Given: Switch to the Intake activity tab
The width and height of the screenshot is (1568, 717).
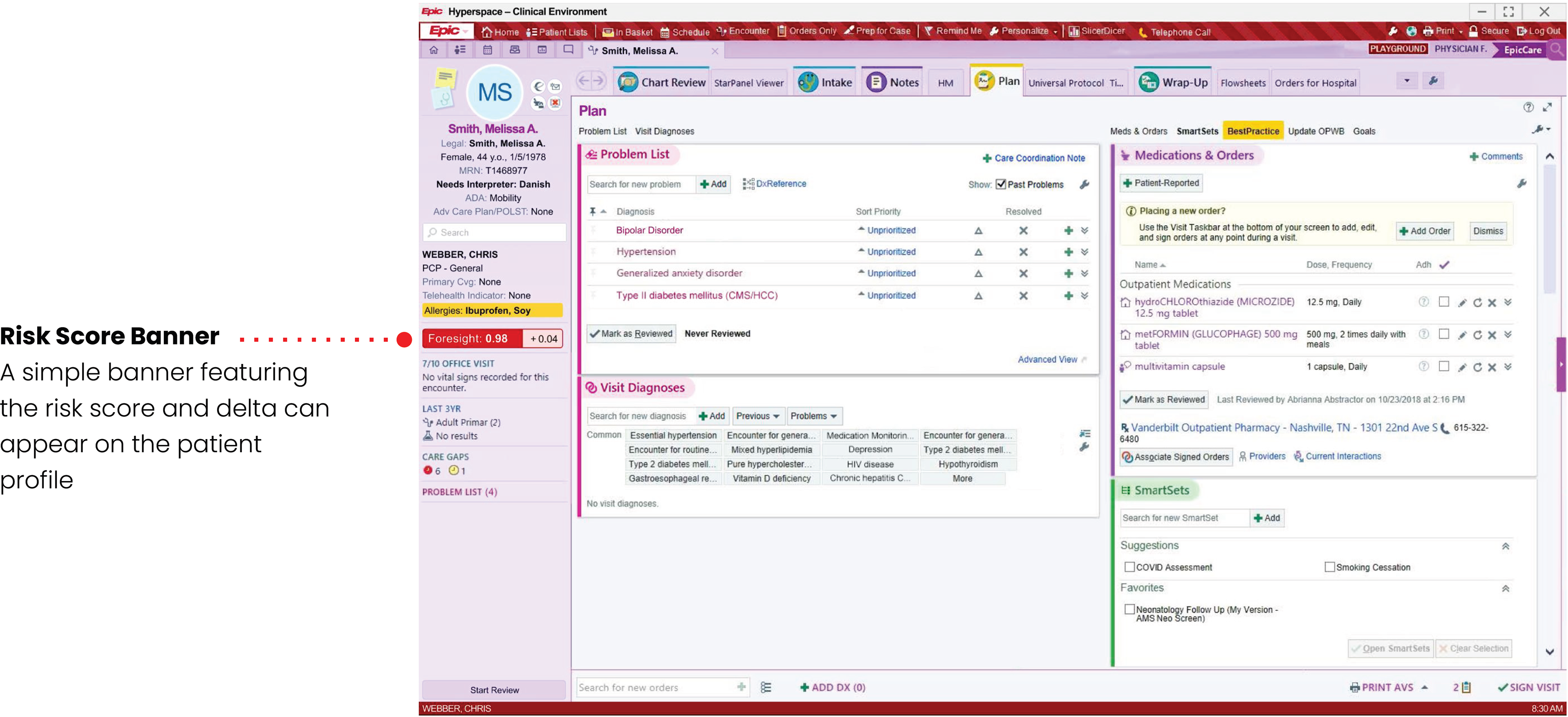Looking at the screenshot, I should click(x=825, y=82).
